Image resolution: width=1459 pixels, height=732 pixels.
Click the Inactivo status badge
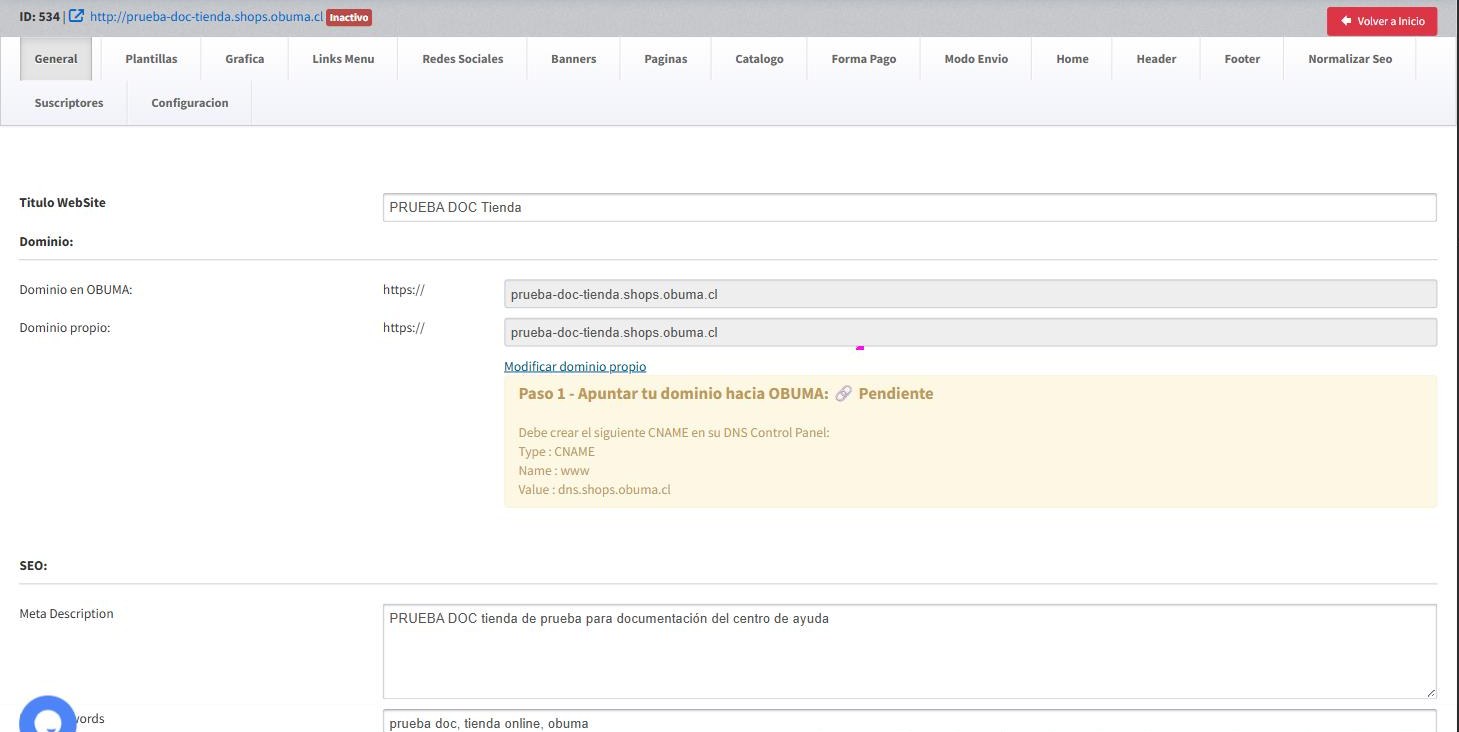tap(349, 17)
